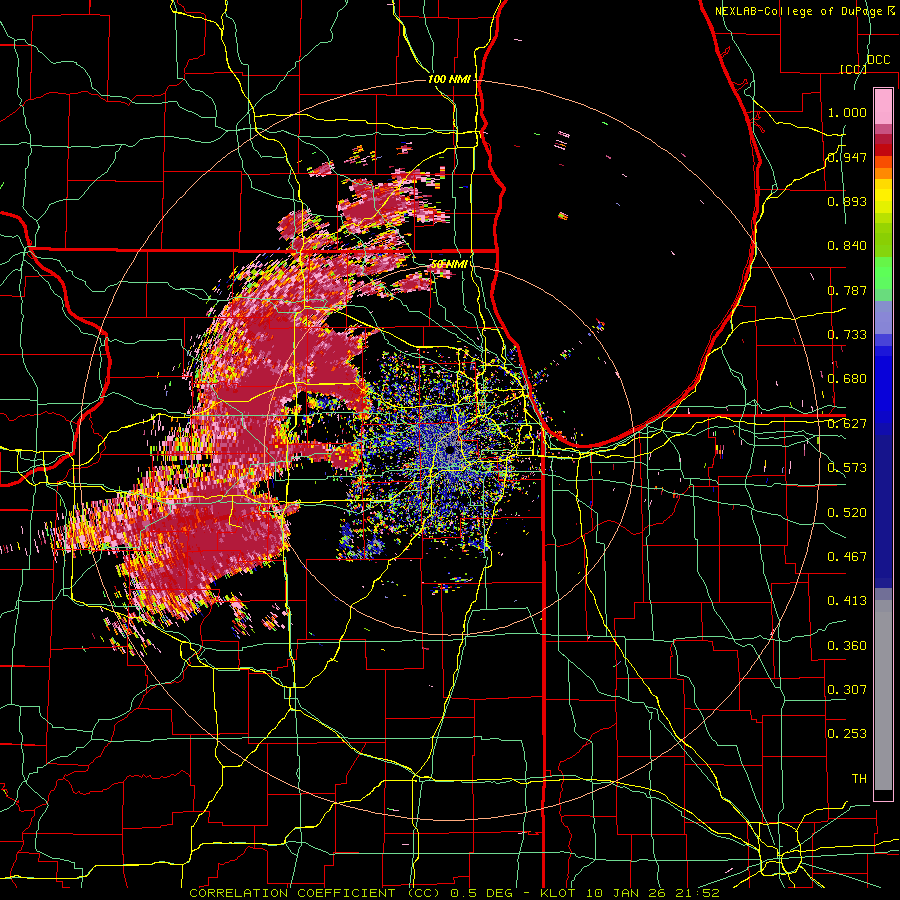Image resolution: width=900 pixels, height=900 pixels.
Task: Pick the light pink band of color scale
Action: point(883,106)
